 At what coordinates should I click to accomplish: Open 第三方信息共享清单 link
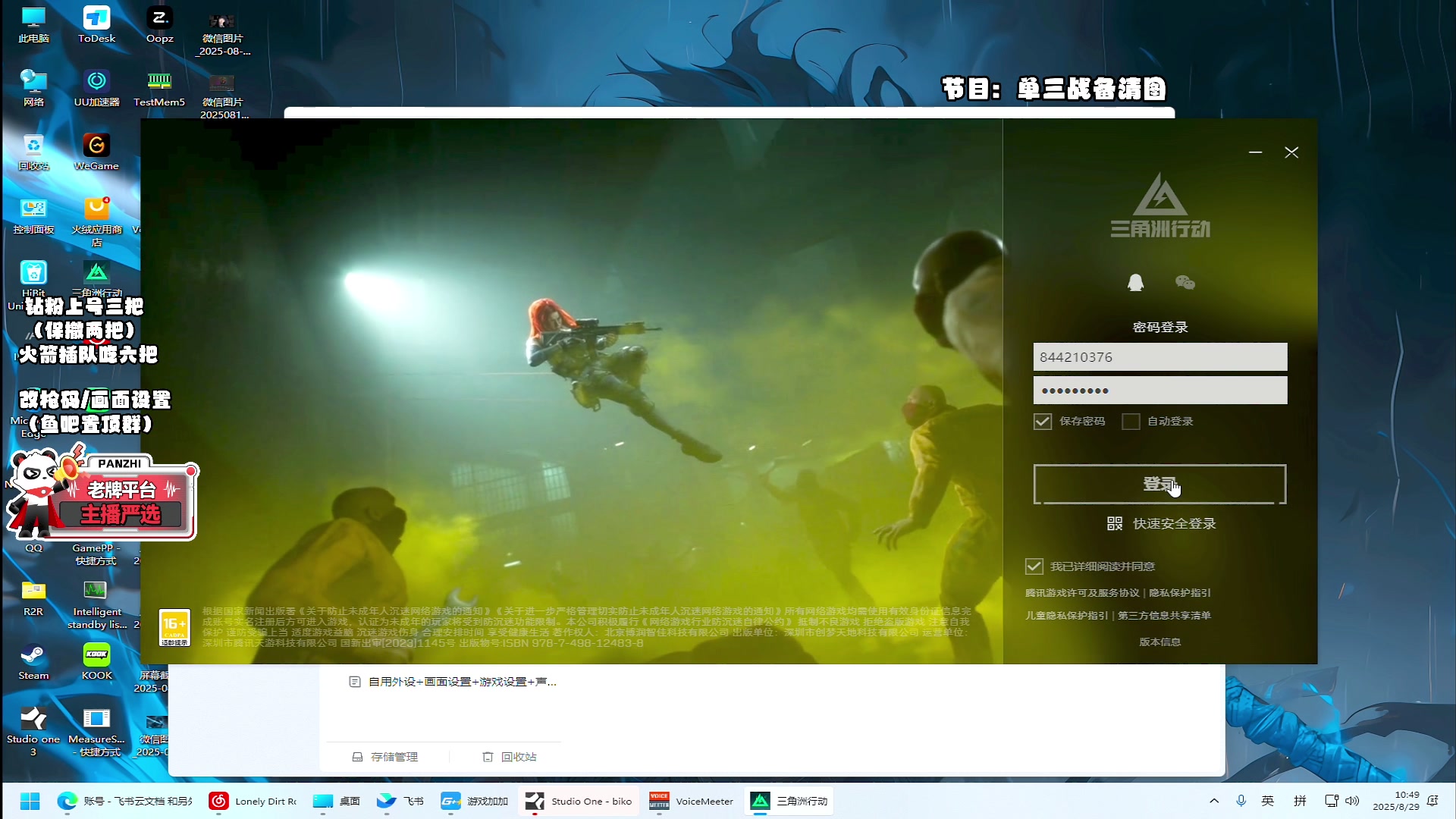click(1164, 616)
